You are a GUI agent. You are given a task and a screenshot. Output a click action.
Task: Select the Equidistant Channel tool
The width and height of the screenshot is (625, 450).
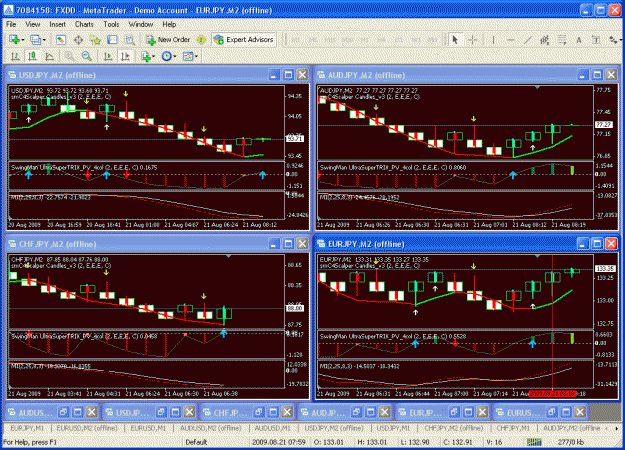[544, 39]
